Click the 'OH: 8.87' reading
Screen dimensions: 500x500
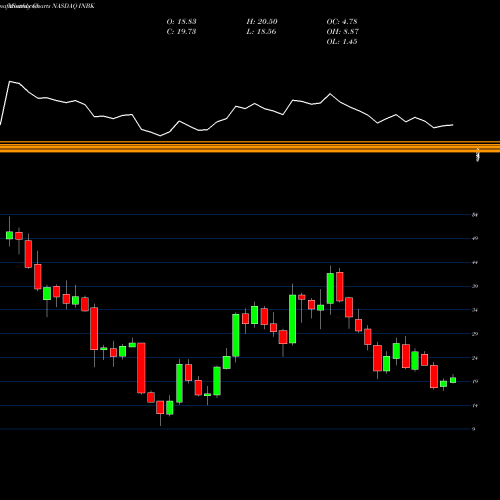[x=343, y=32]
